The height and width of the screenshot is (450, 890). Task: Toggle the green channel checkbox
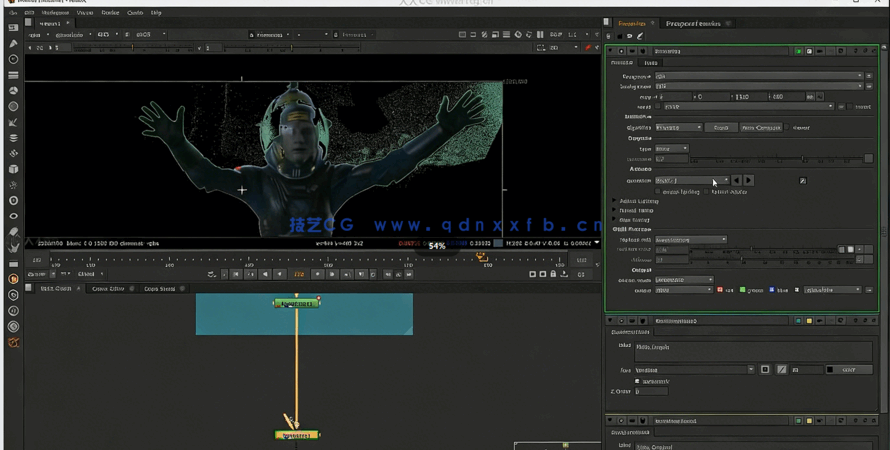[x=743, y=290]
